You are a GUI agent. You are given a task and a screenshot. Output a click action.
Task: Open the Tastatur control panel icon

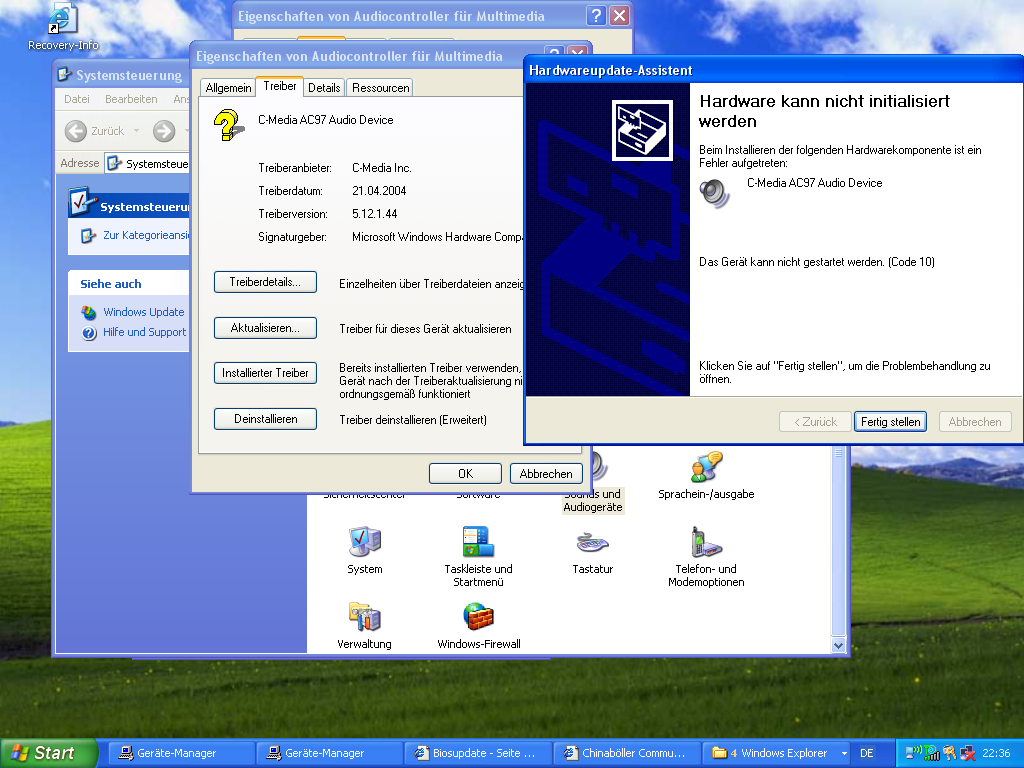coord(592,543)
